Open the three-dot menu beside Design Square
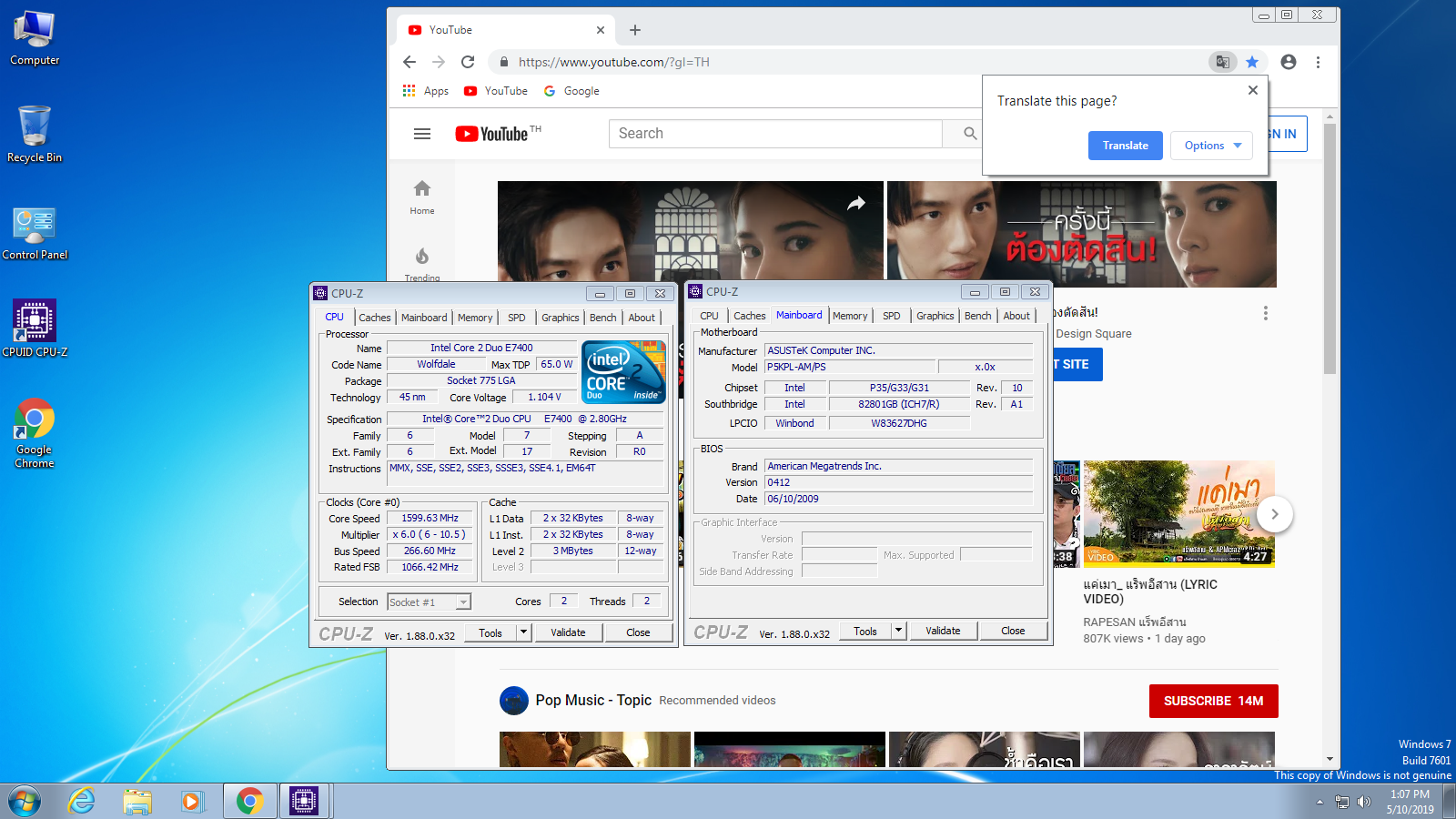 [1265, 313]
